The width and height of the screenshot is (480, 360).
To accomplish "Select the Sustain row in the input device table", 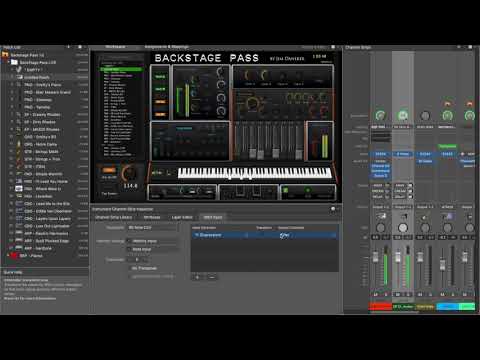I will [265, 235].
